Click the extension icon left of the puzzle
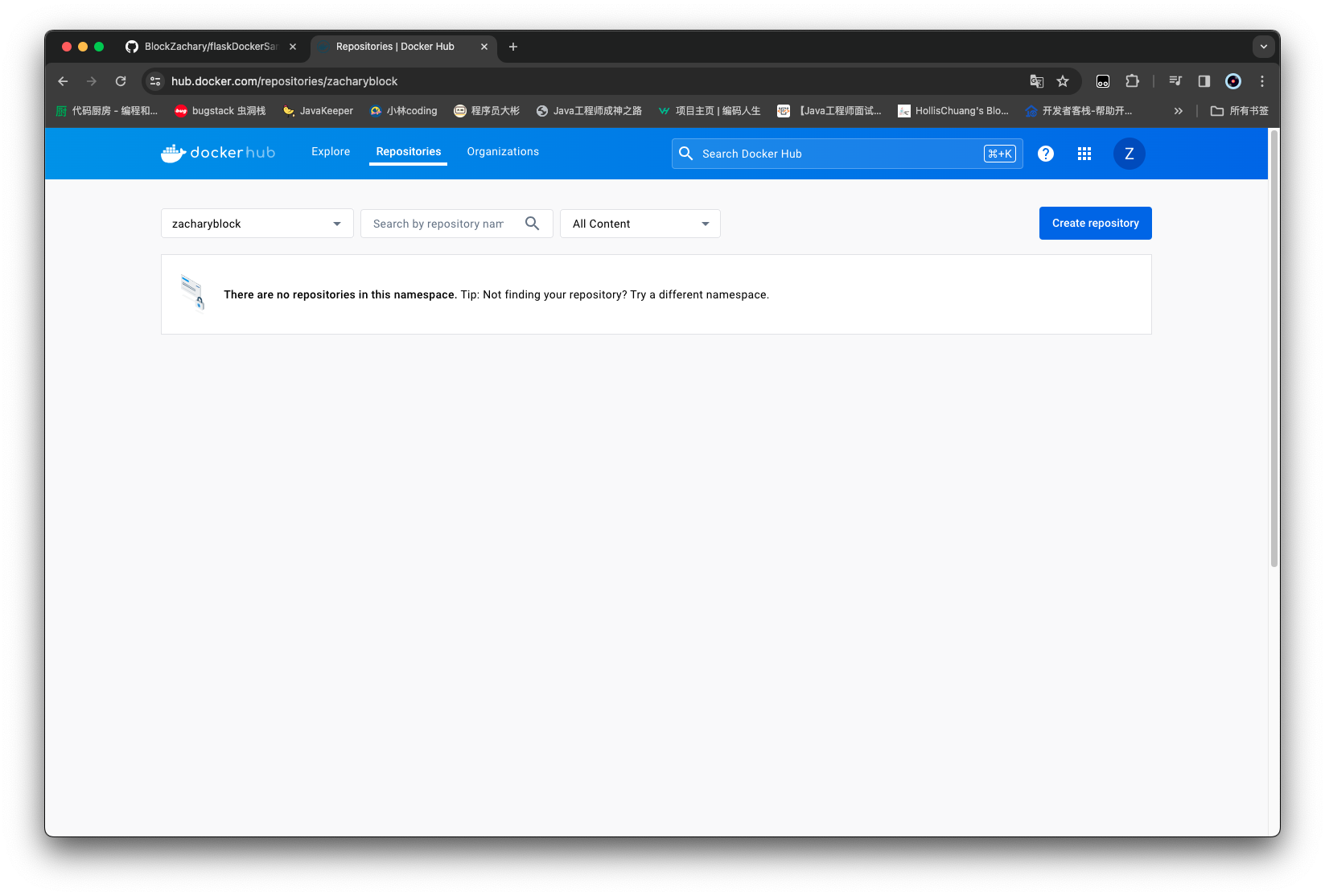Screen dimensions: 1325x896 [x=1103, y=81]
